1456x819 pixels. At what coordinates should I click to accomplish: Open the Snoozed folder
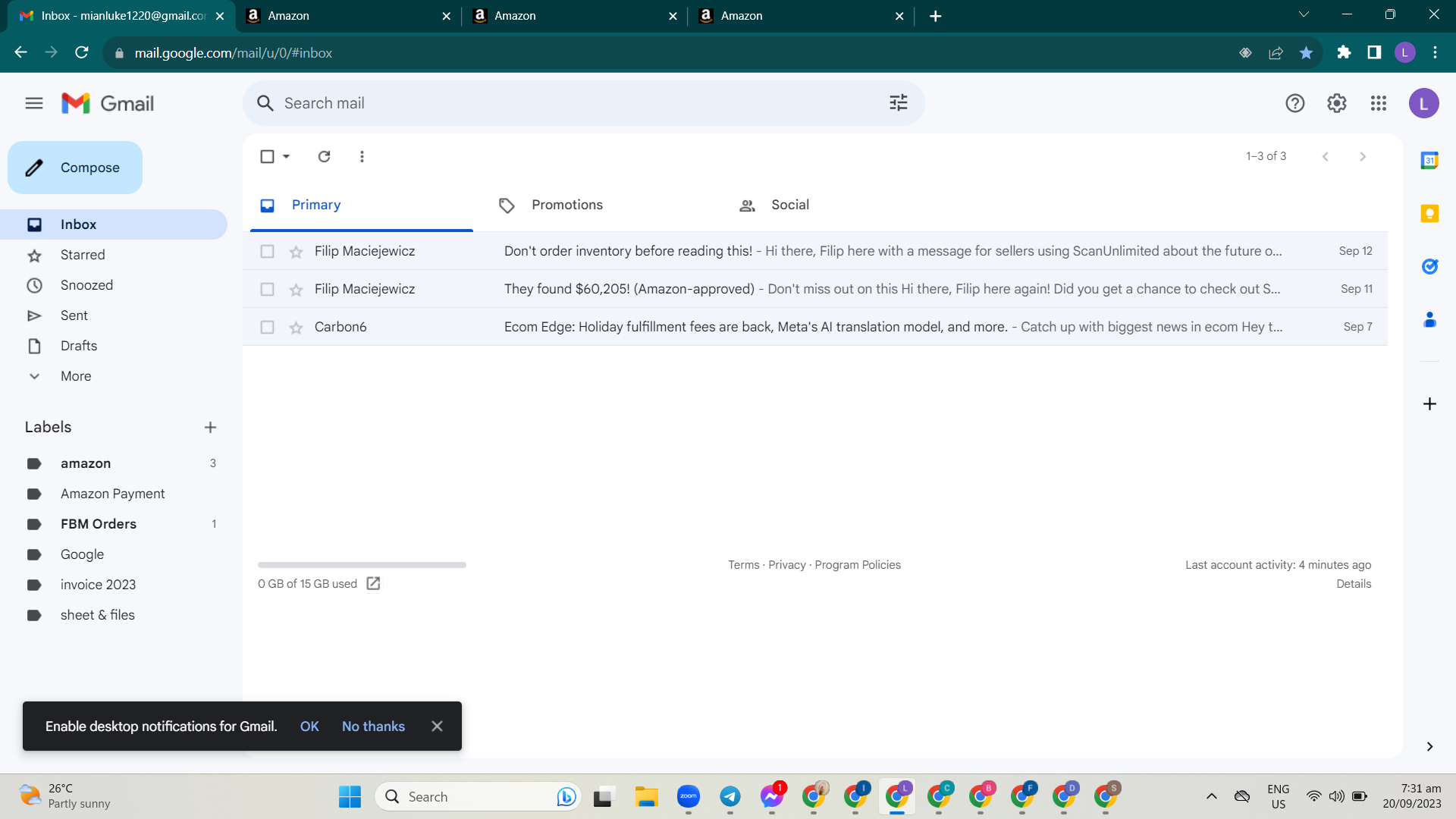click(x=114, y=285)
